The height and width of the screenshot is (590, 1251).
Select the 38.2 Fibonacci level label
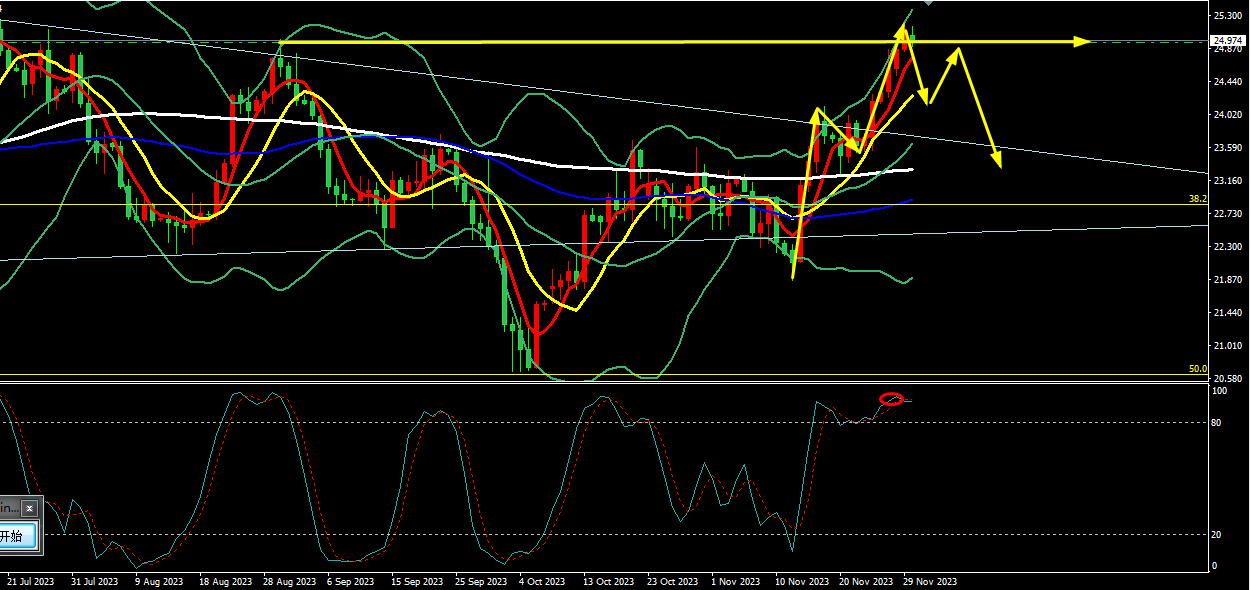[x=1197, y=199]
